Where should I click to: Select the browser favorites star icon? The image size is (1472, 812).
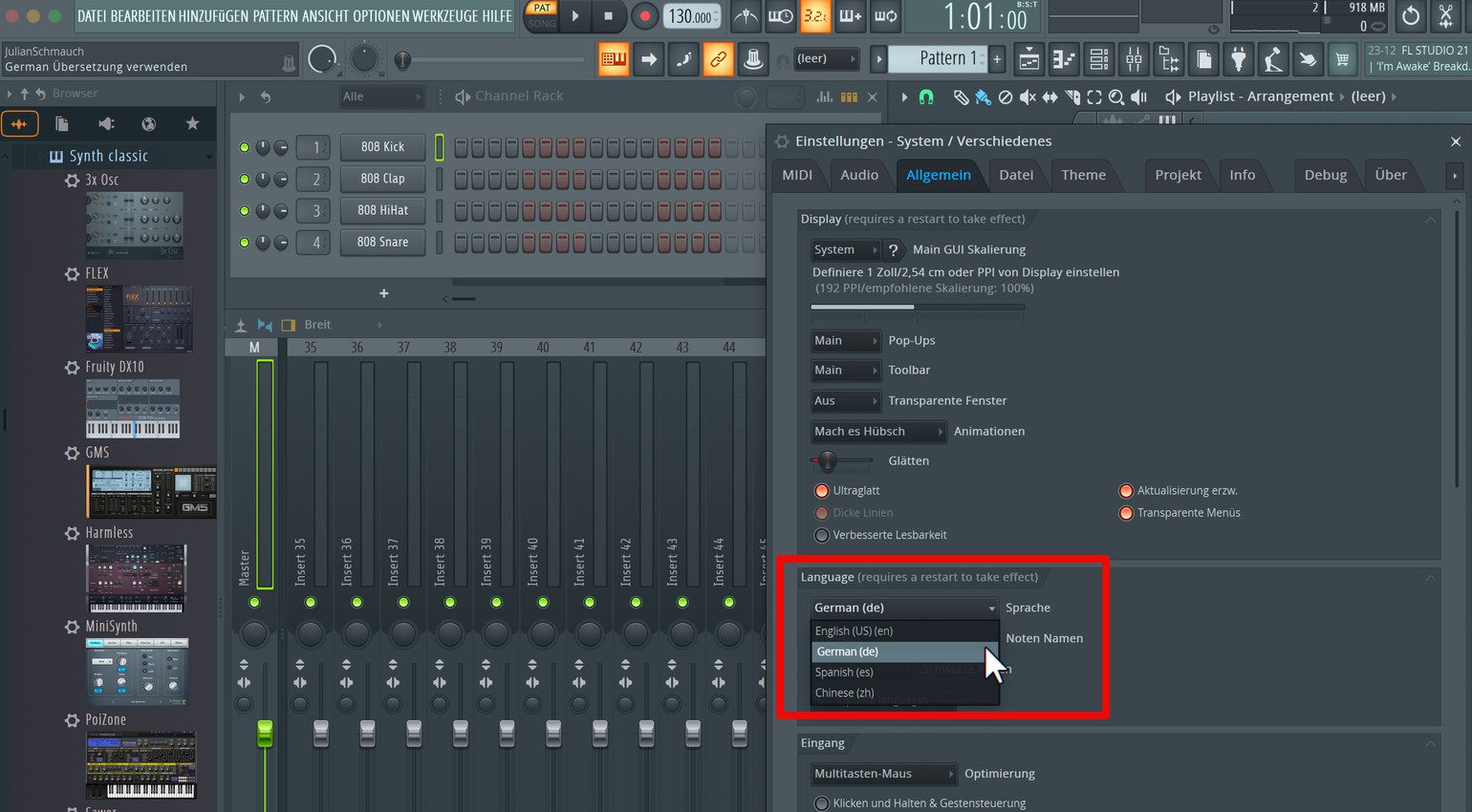[192, 124]
